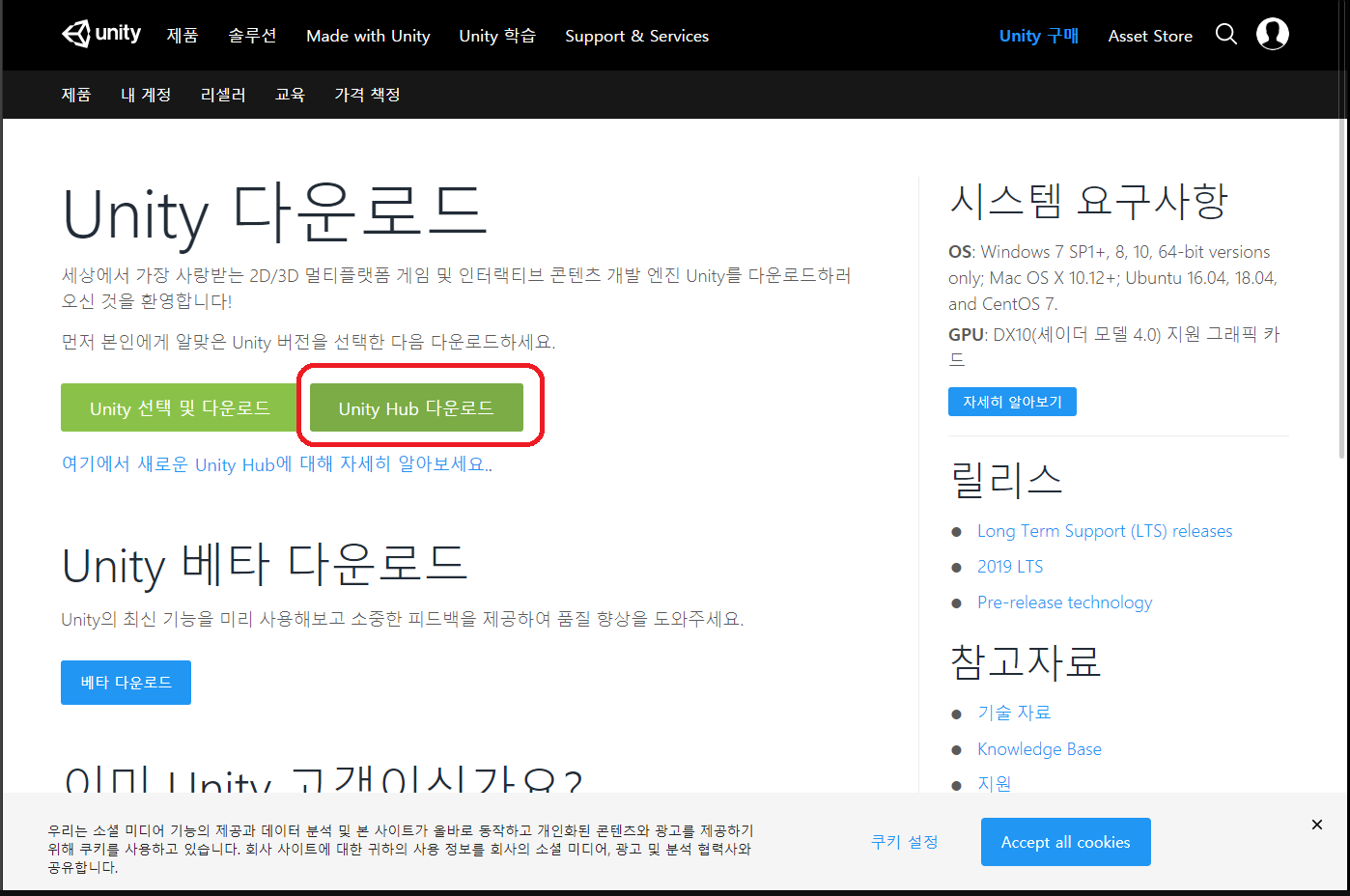This screenshot has height=896, width=1350.
Task: Open the 솔루션 menu
Action: tap(252, 36)
